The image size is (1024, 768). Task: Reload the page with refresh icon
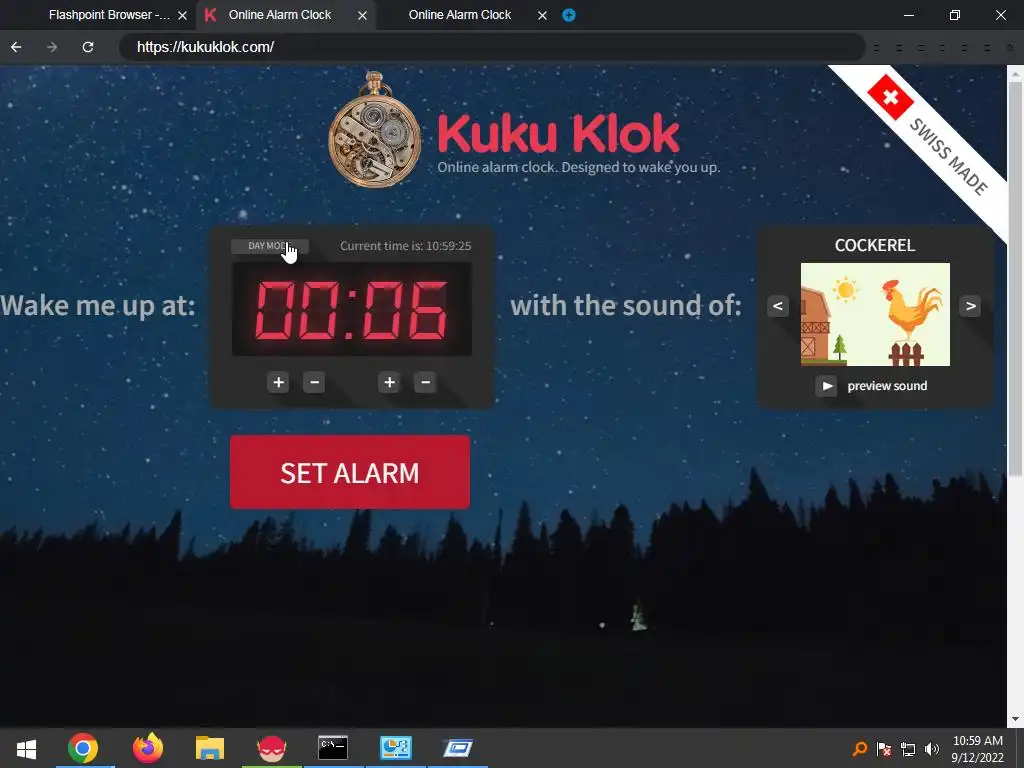coord(88,47)
